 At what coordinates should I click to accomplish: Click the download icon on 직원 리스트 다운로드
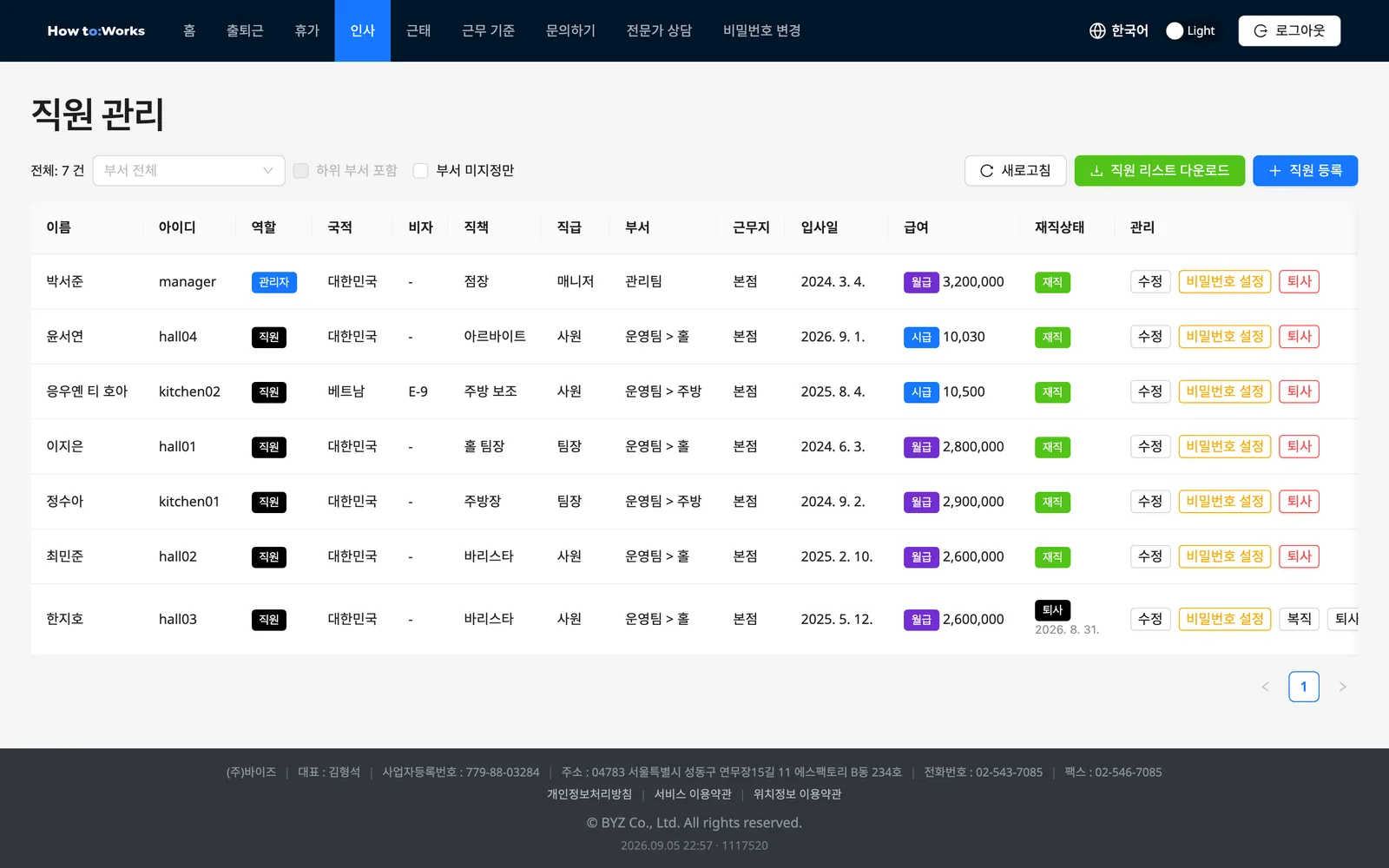coord(1096,171)
